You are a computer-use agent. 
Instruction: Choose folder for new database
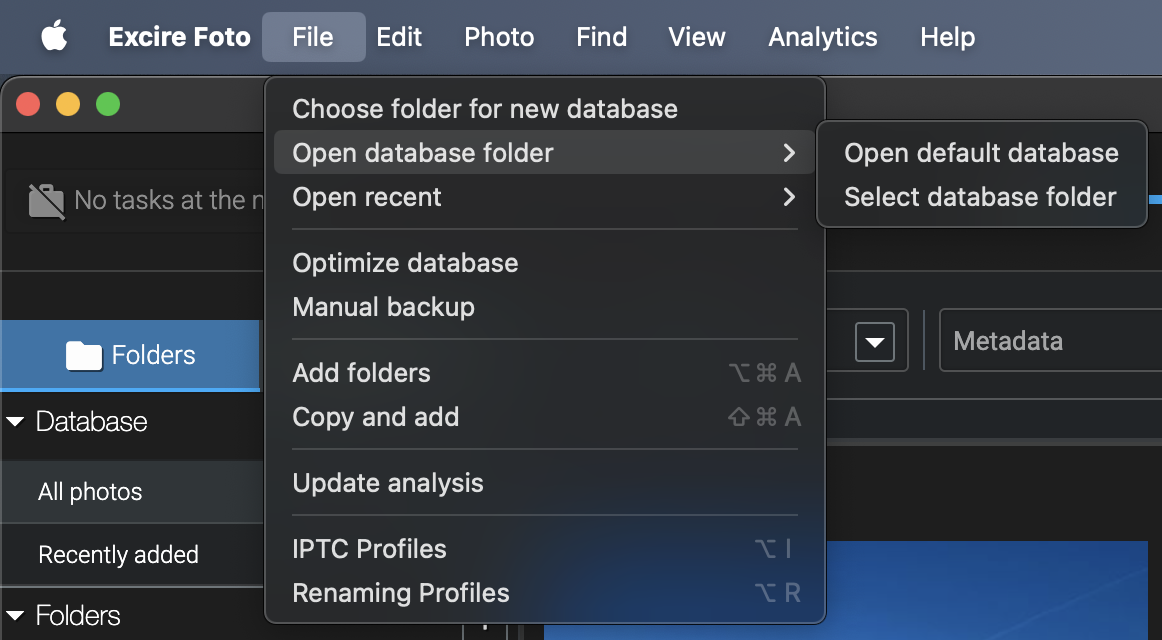(545, 109)
